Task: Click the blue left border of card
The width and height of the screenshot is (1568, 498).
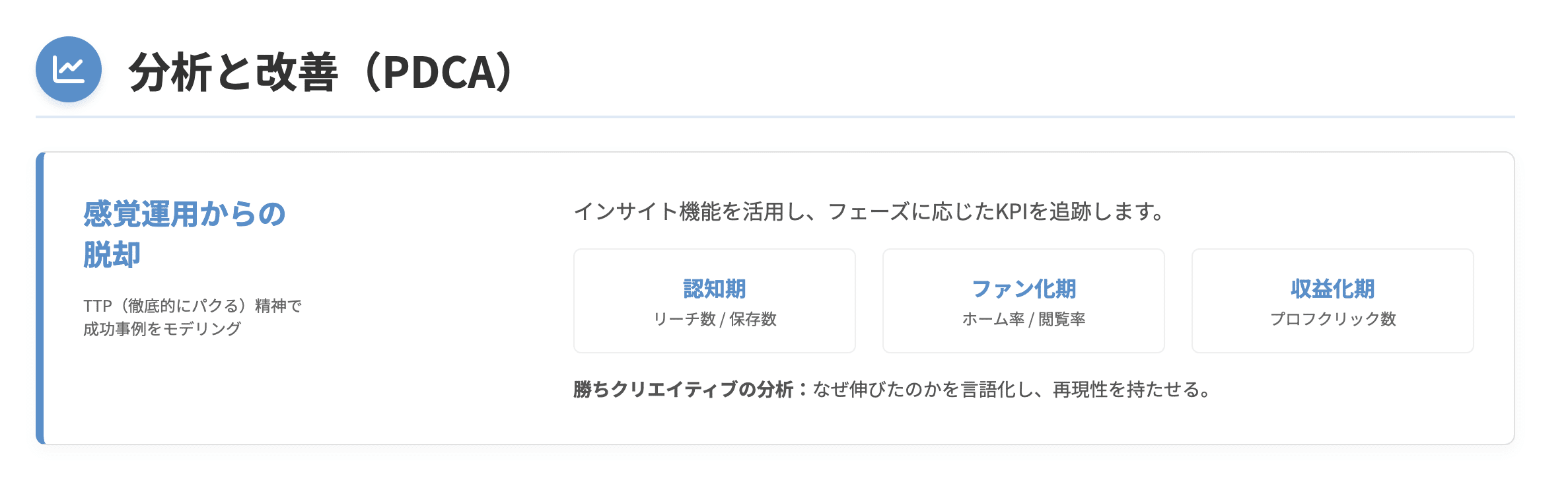Action: 40,297
